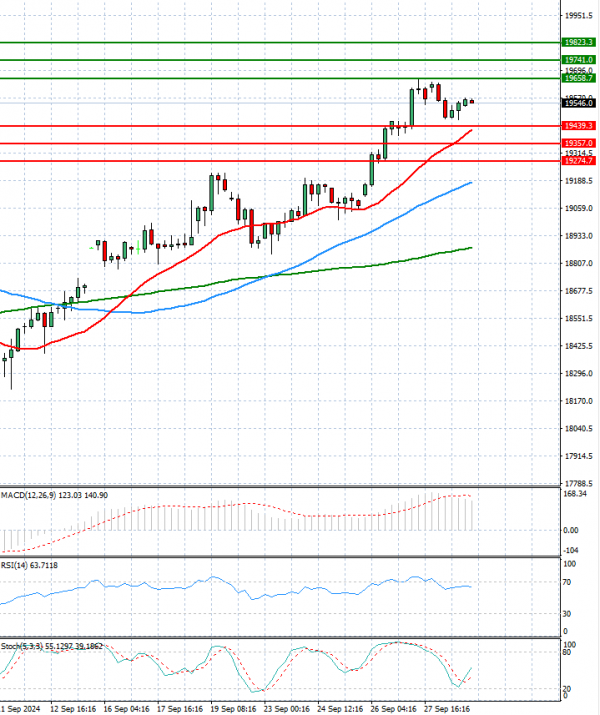Click the 70 level on RSI scale
The height and width of the screenshot is (715, 600).
tap(567, 582)
